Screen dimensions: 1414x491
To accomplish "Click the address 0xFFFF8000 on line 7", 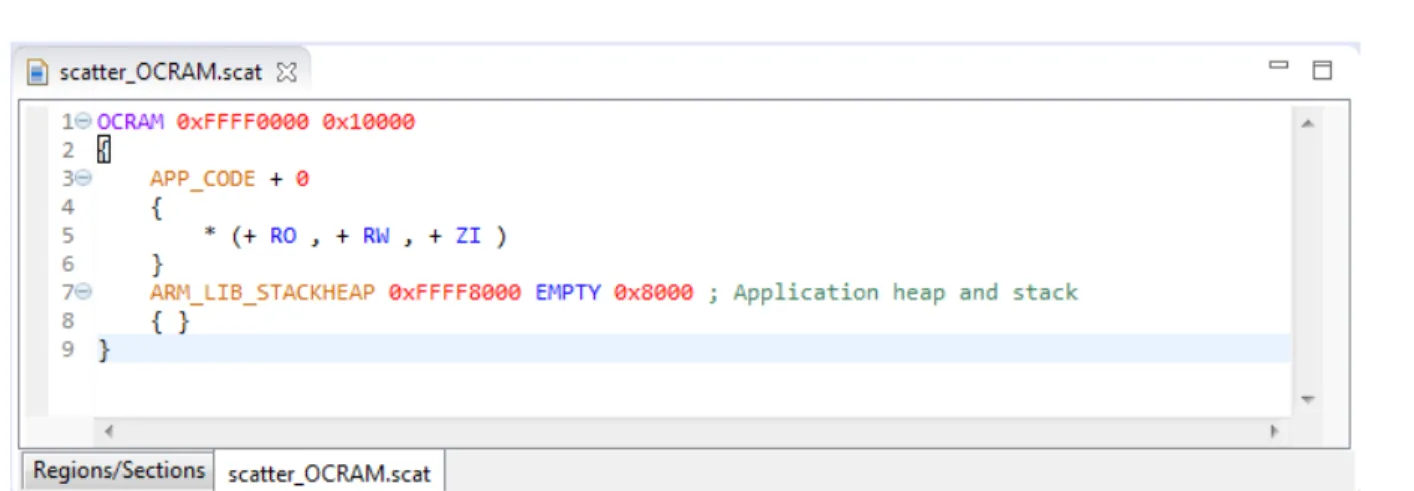I will click(455, 293).
